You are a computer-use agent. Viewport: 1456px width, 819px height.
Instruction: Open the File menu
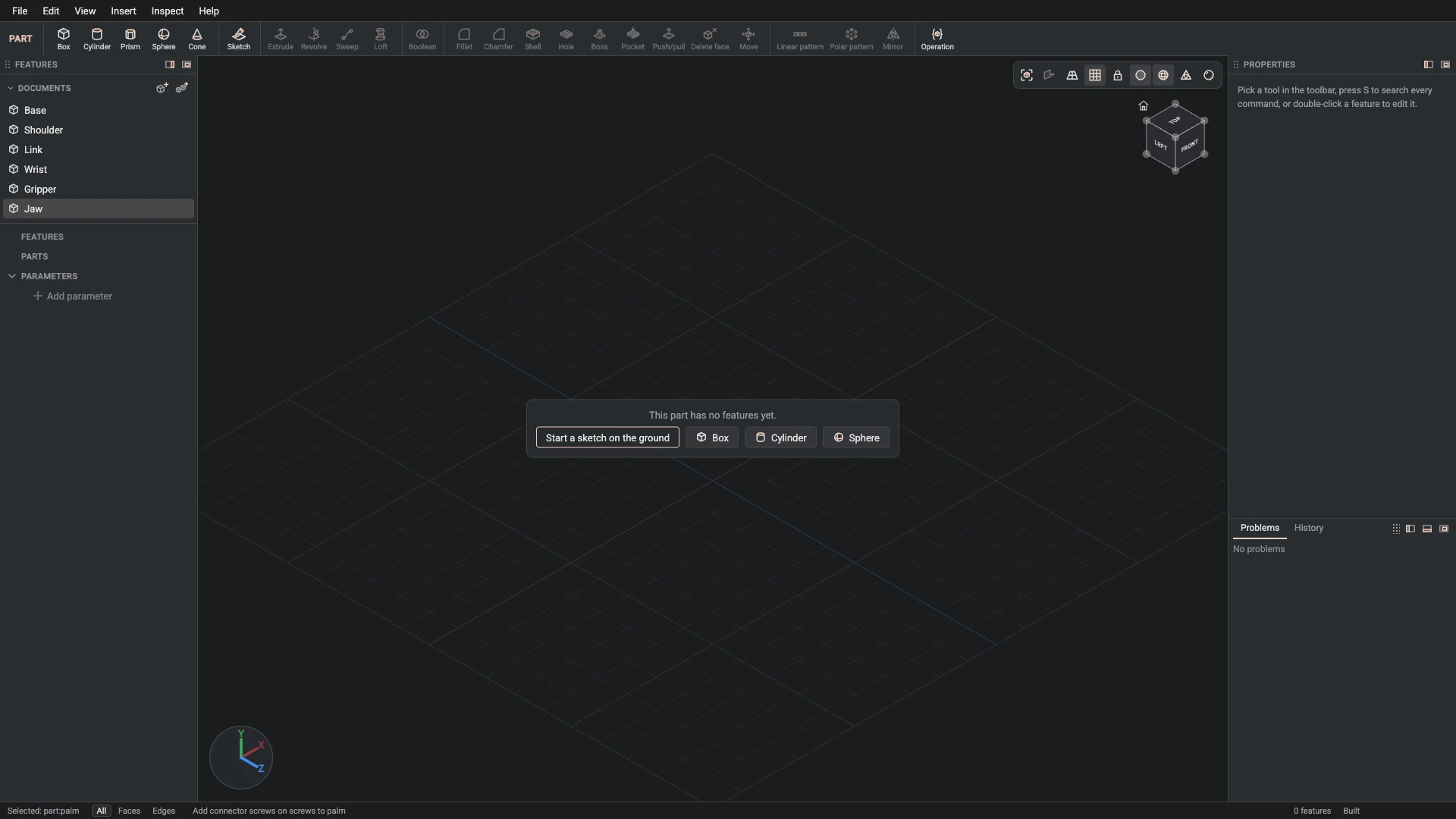coord(20,11)
